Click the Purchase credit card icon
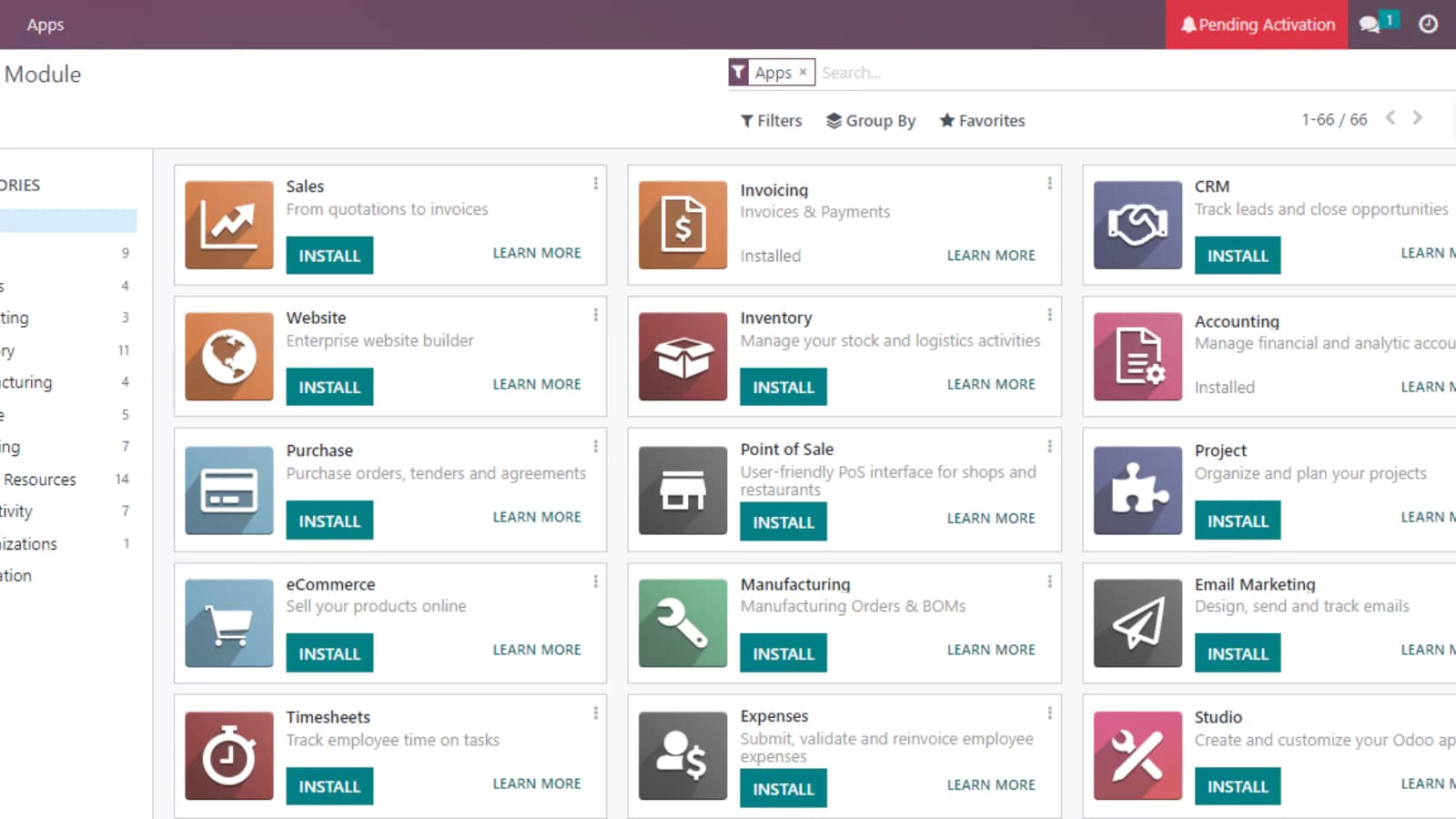This screenshot has height=819, width=1456. click(229, 490)
